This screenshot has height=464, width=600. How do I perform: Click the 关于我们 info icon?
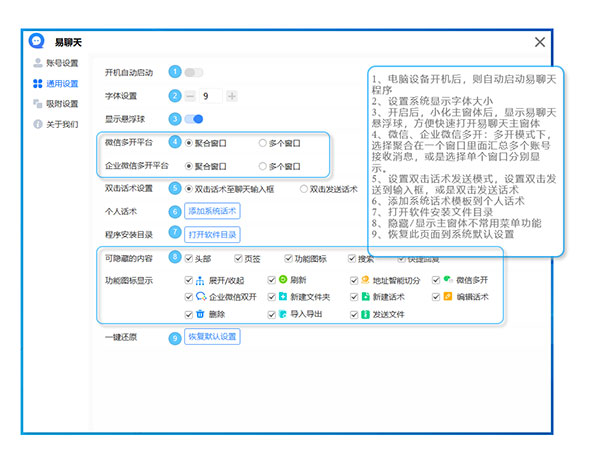coord(38,124)
